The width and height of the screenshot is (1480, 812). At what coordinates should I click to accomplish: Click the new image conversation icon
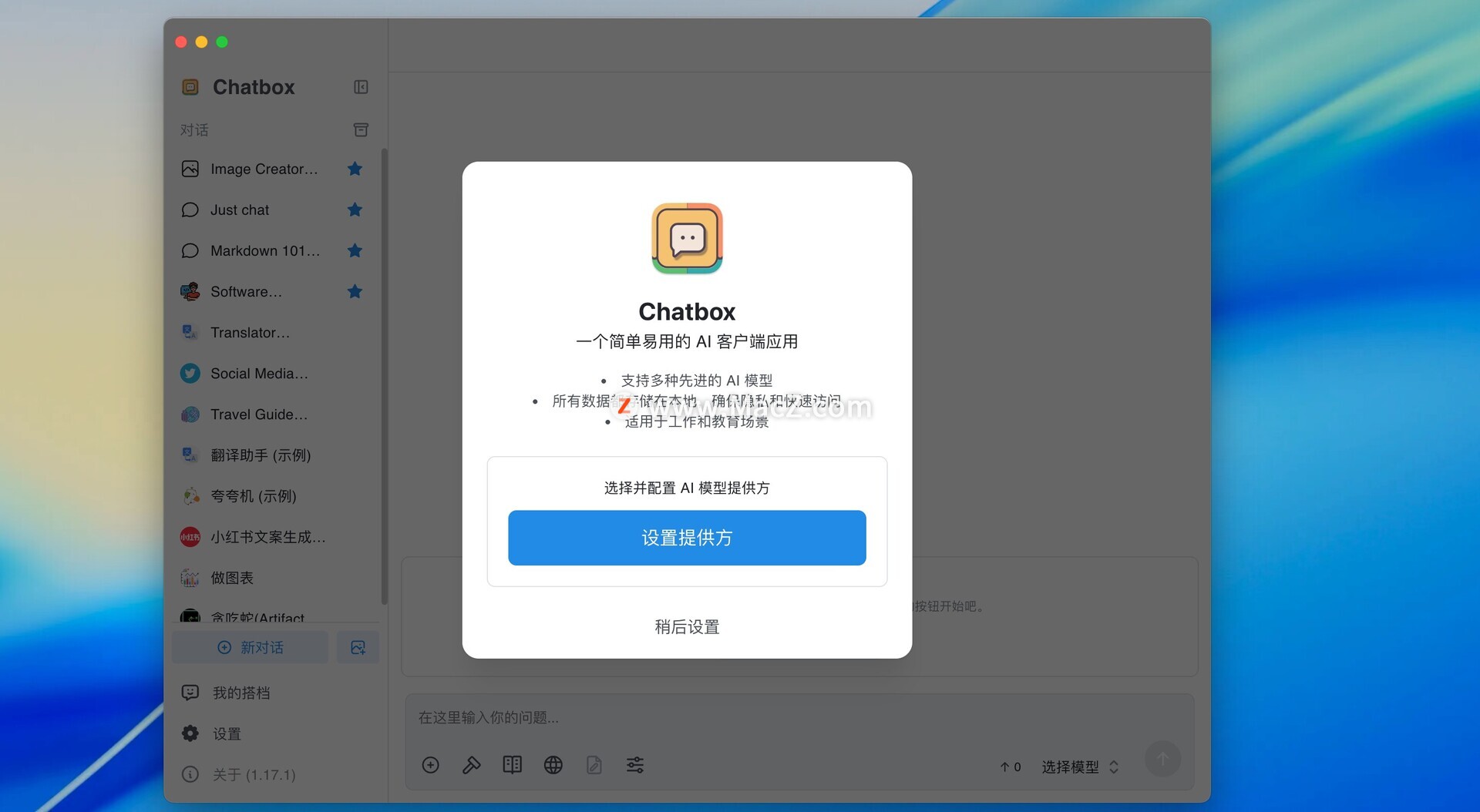[358, 647]
